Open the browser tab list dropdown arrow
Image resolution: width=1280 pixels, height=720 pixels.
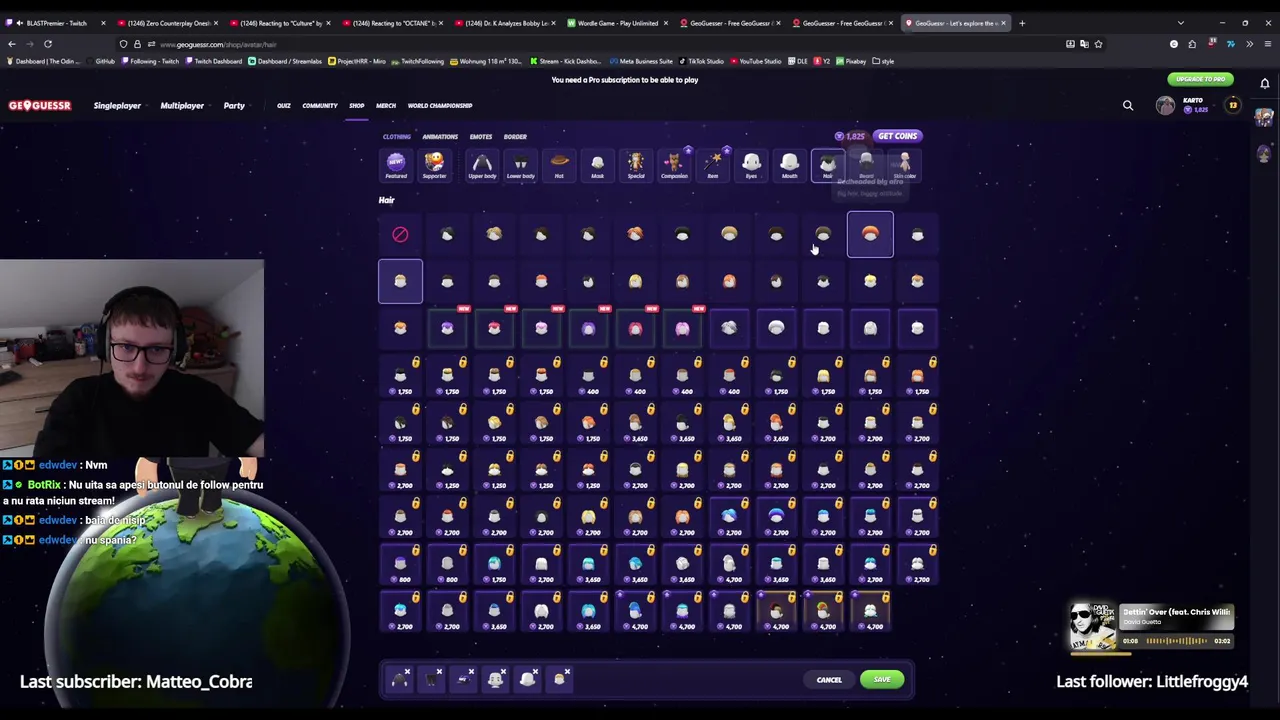tap(1181, 23)
